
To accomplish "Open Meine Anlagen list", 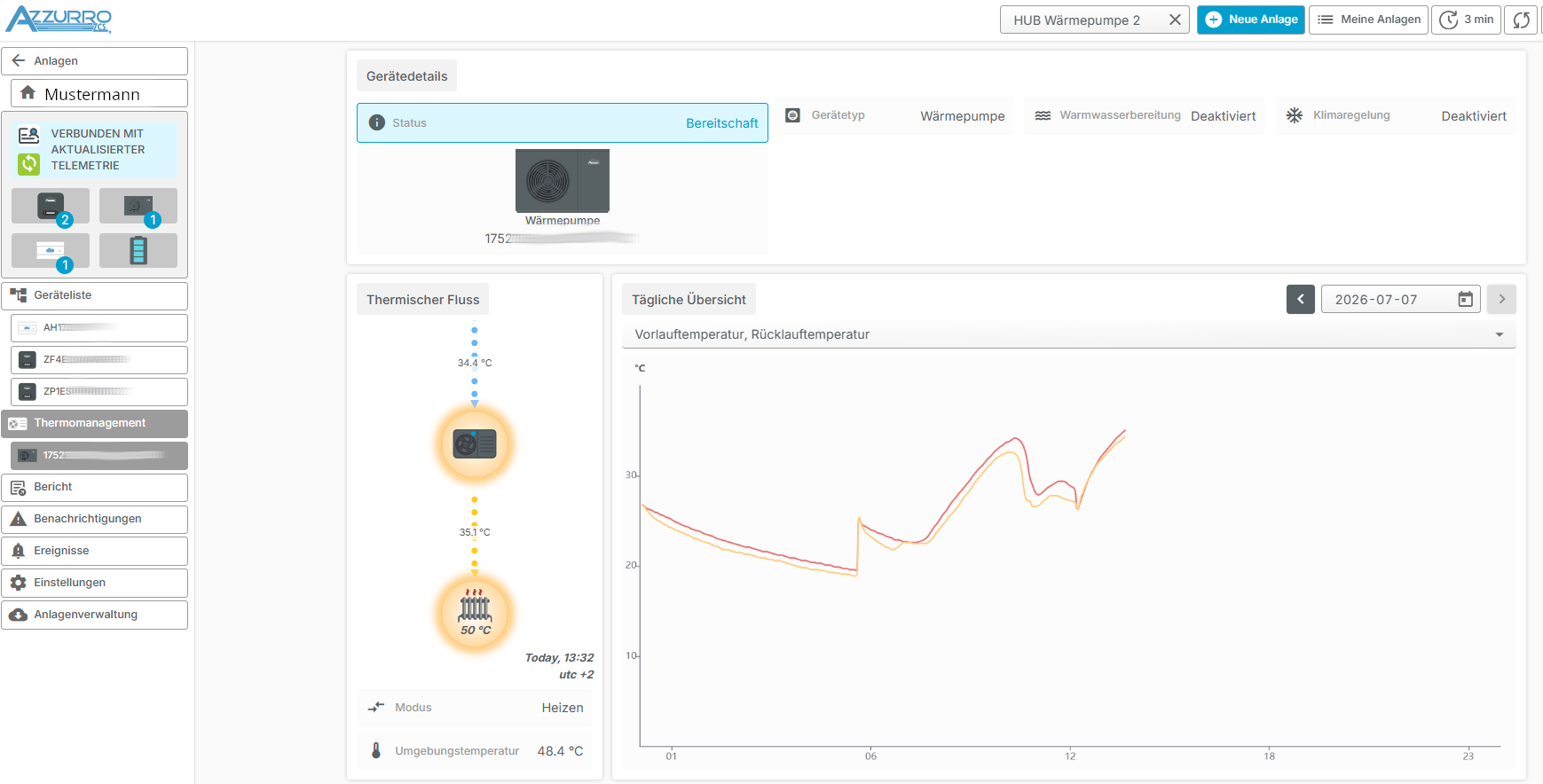I will (x=1368, y=20).
